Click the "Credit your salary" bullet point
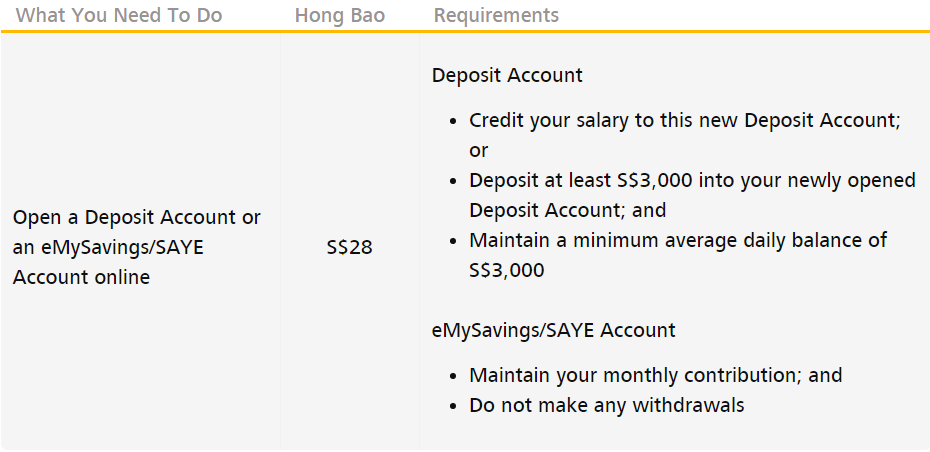This screenshot has width=930, height=452. click(685, 120)
